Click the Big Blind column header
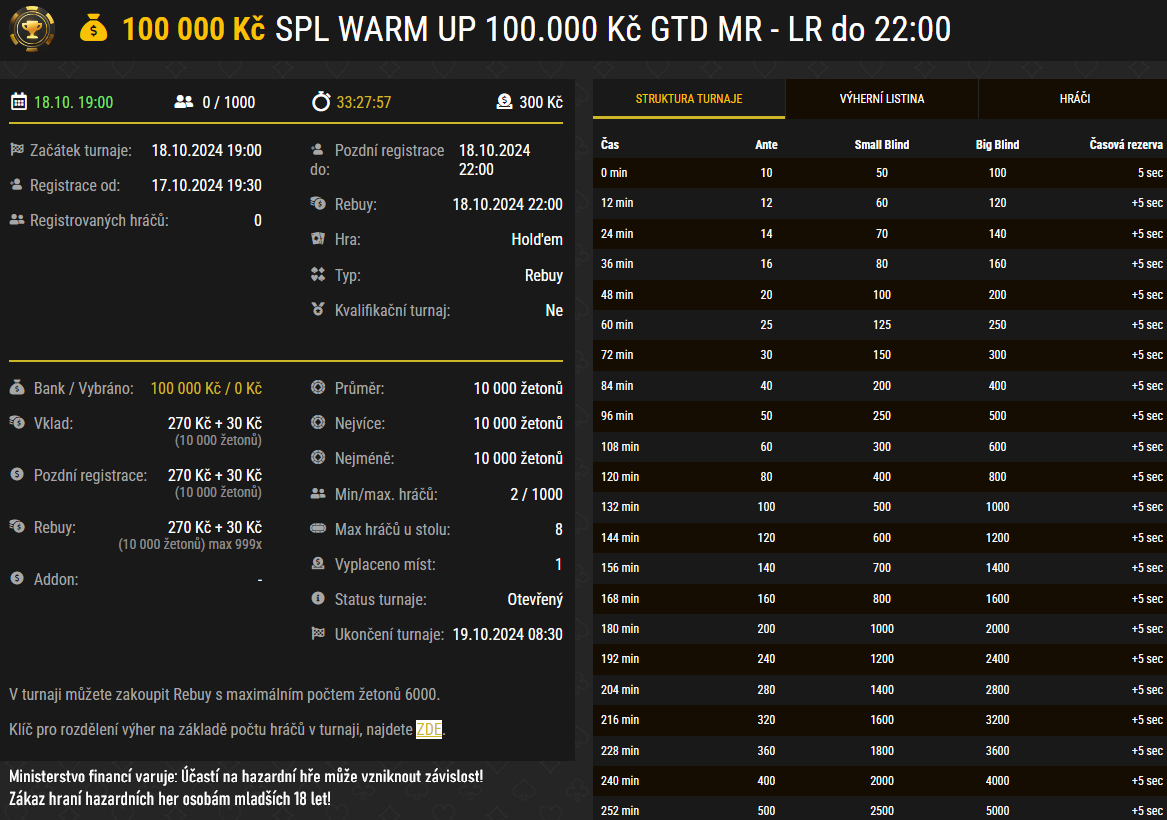 [997, 144]
